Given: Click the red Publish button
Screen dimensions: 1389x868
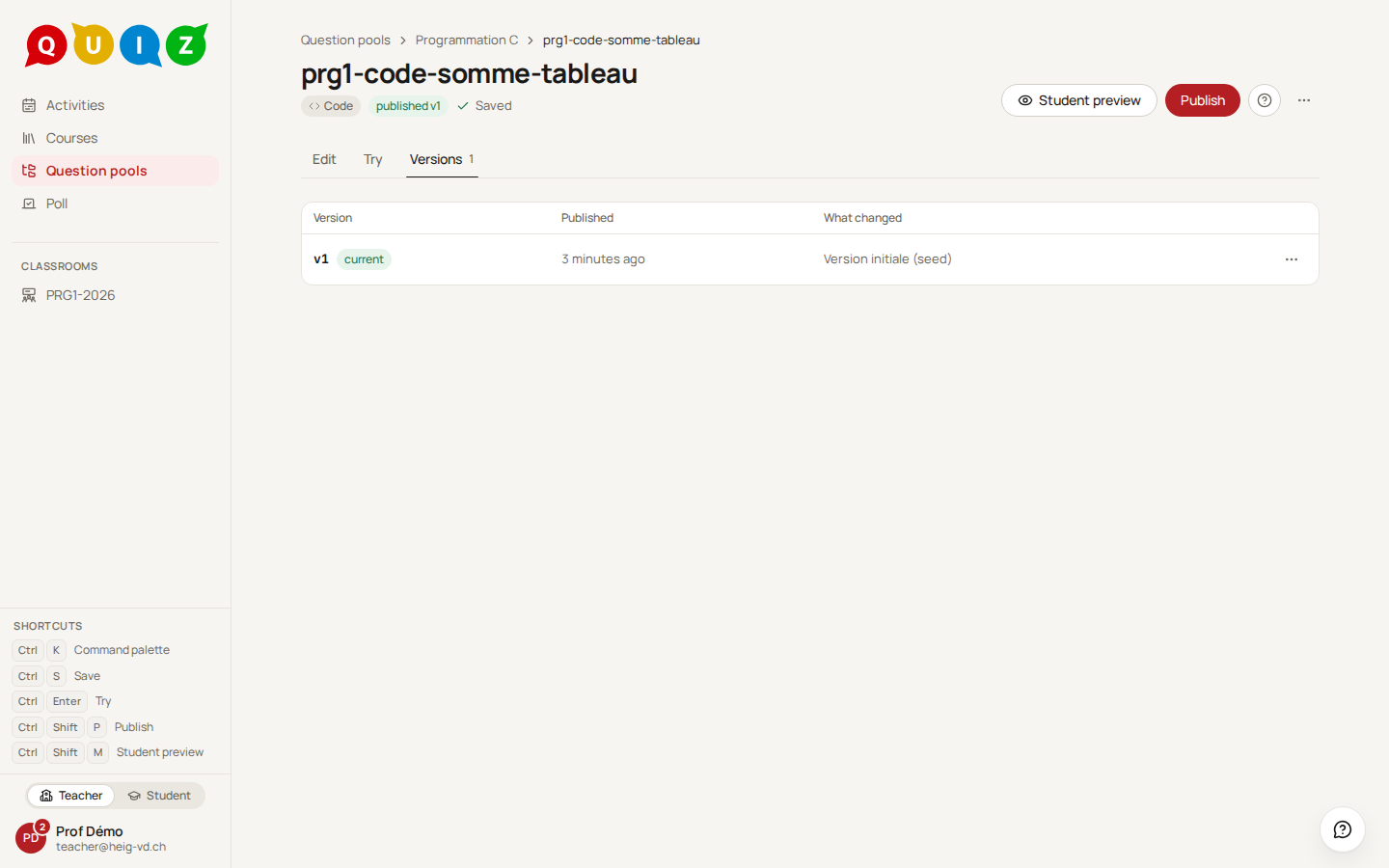Looking at the screenshot, I should coord(1203,100).
